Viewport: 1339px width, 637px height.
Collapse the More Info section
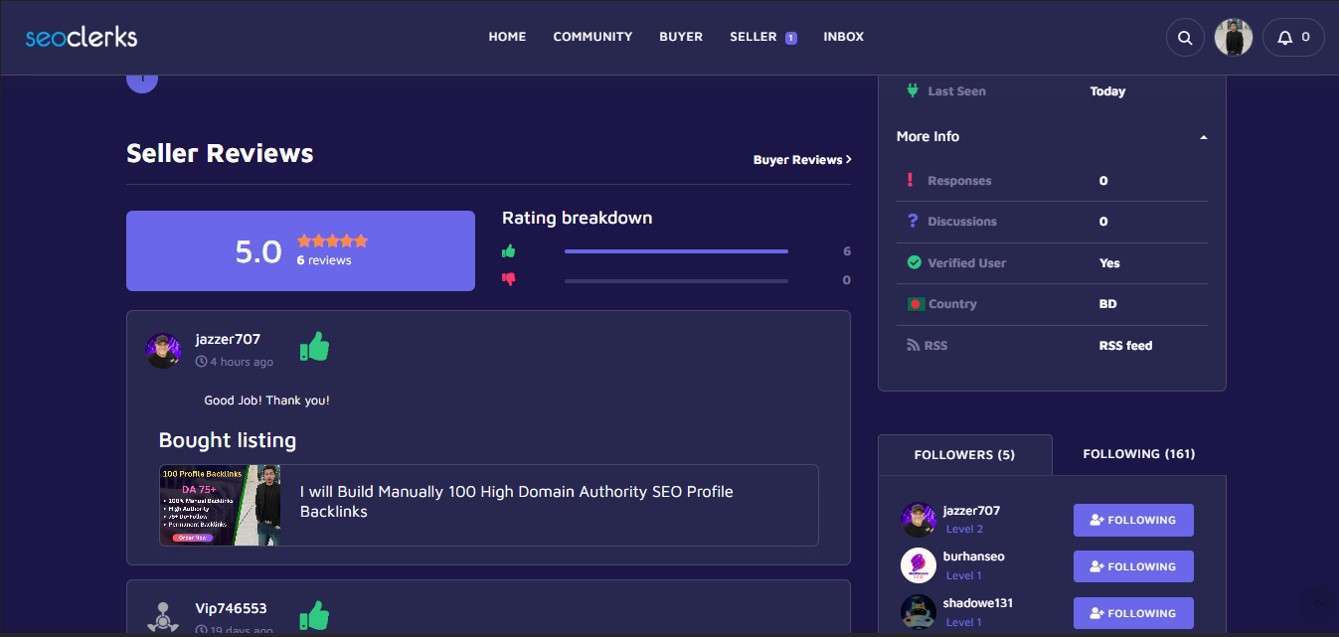[x=1203, y=137]
